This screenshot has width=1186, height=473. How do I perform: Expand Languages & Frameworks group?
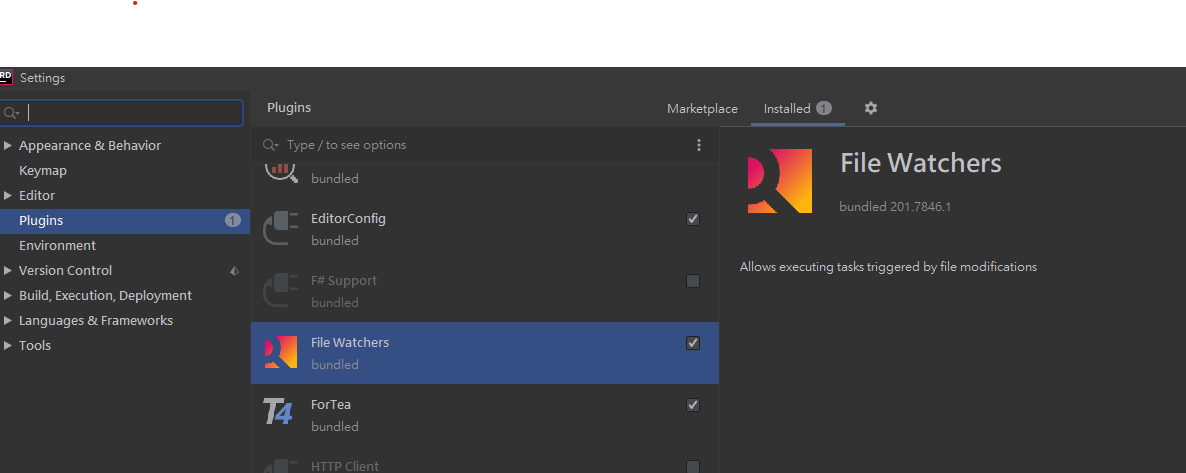[8, 320]
